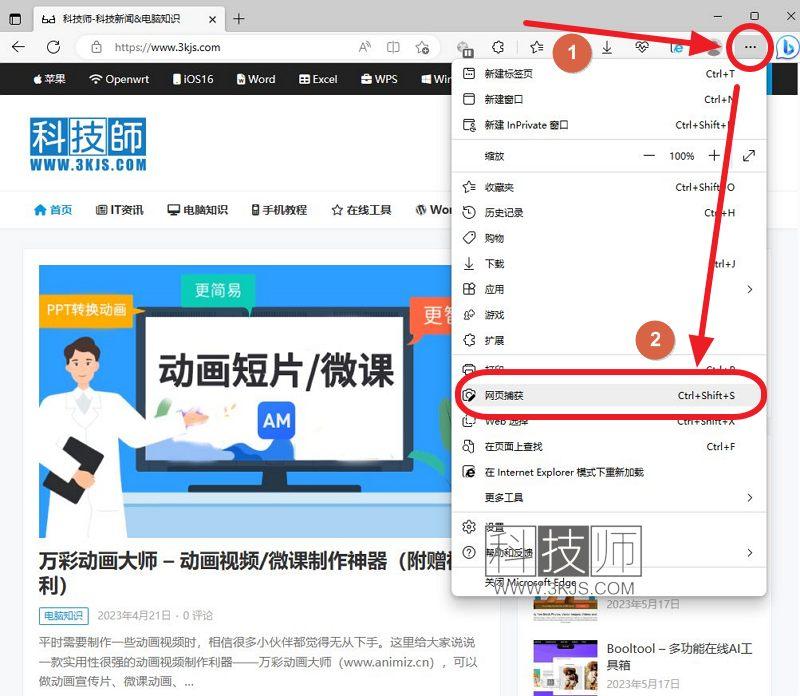Increase zoom with plus button

point(714,156)
